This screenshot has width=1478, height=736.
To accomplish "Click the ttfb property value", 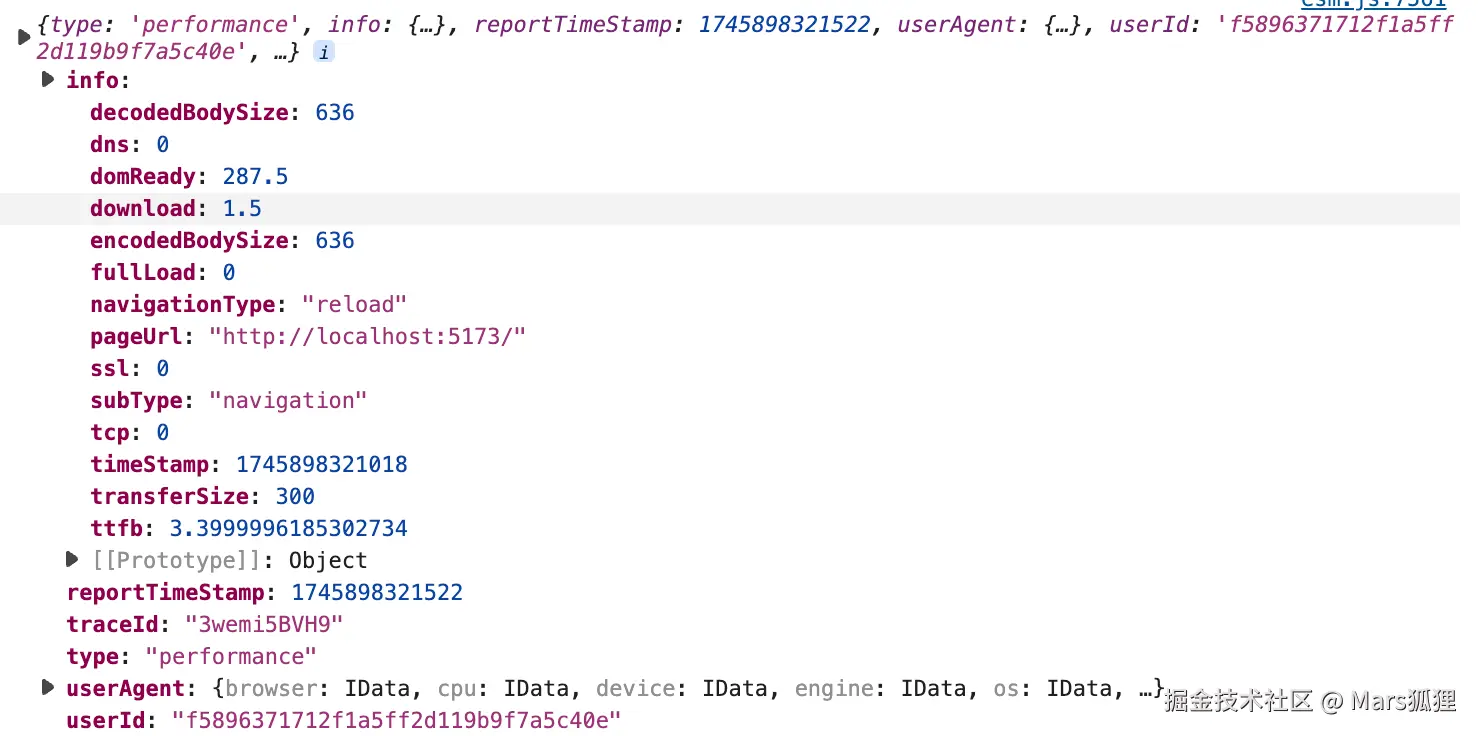I will point(288,528).
